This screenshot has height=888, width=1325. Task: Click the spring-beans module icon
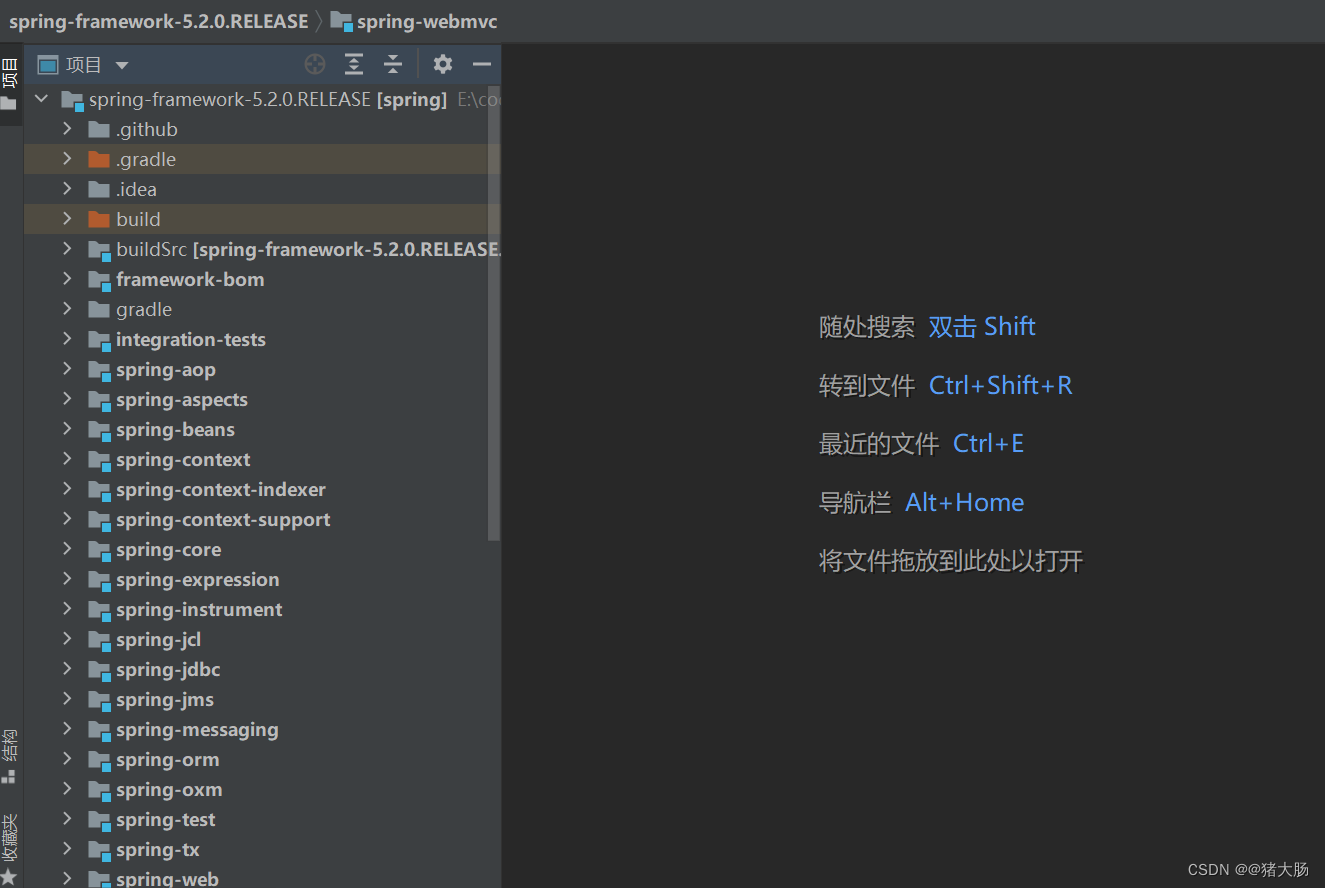98,430
